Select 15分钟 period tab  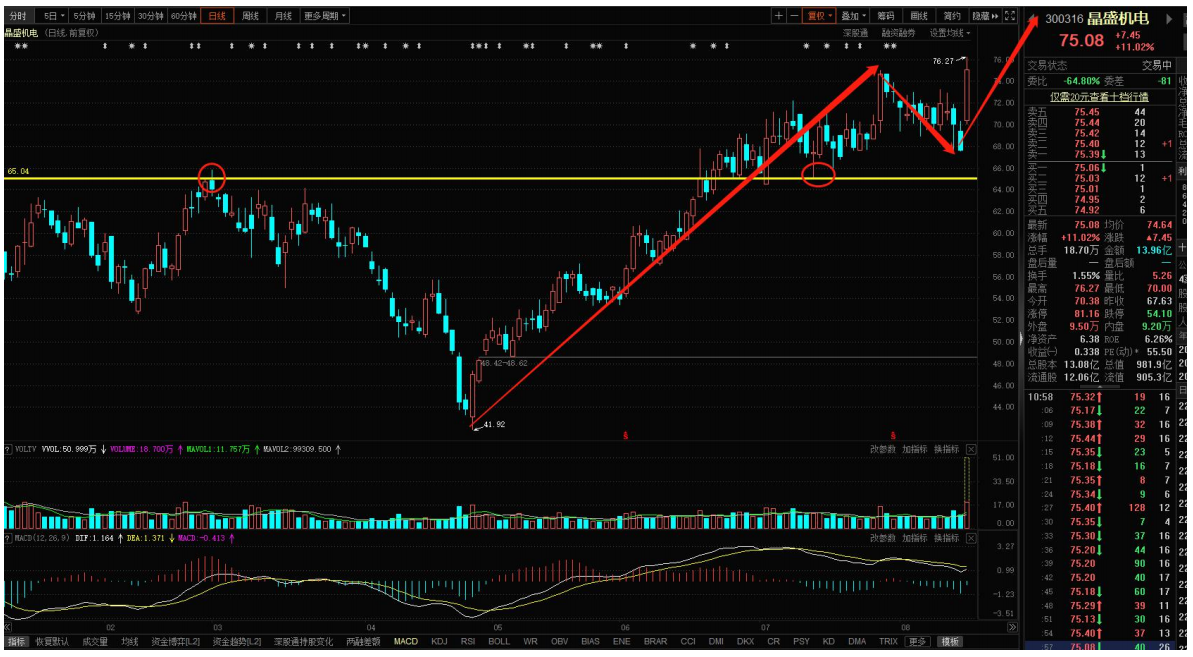pos(118,16)
